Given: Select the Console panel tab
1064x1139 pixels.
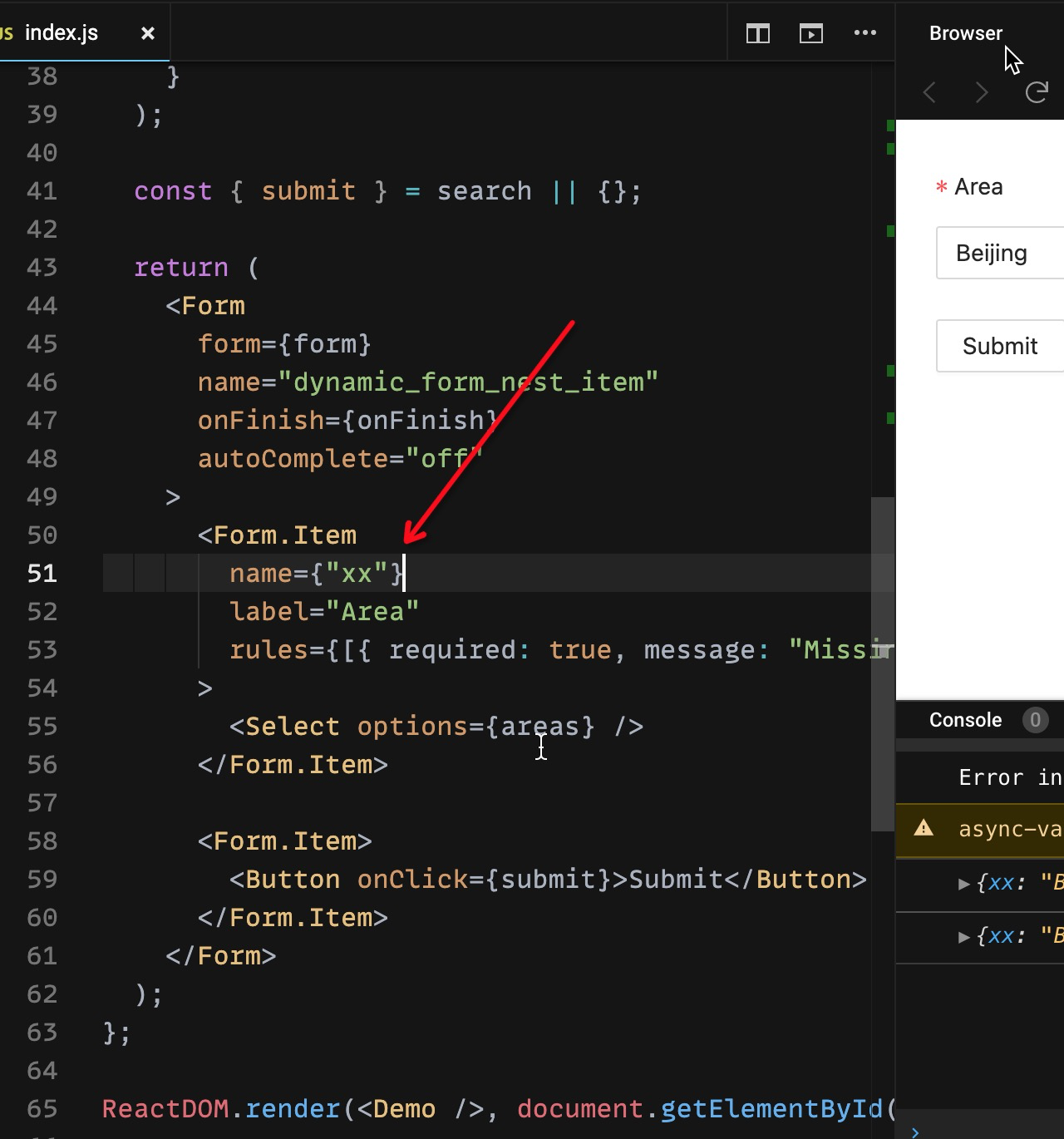Looking at the screenshot, I should 965,720.
